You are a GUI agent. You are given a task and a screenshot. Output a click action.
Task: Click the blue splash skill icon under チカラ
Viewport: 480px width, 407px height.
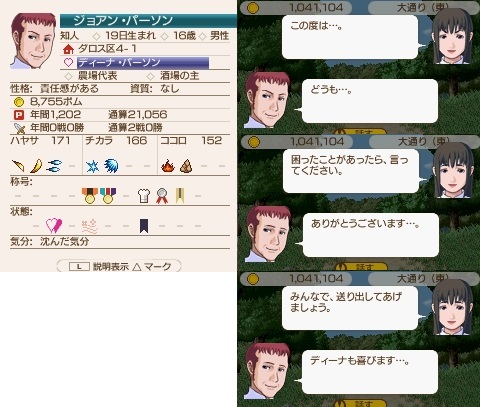tap(111, 166)
